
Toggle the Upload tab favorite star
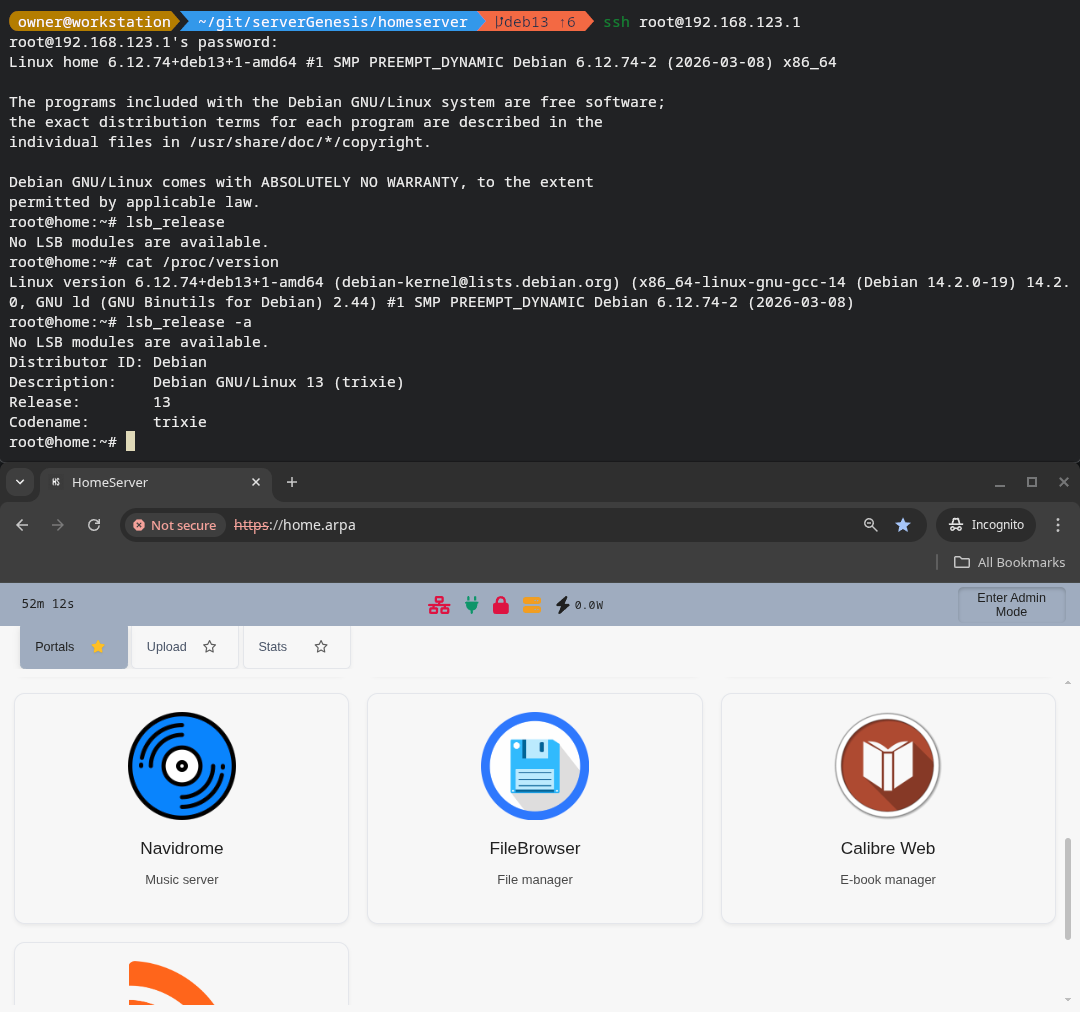[209, 646]
